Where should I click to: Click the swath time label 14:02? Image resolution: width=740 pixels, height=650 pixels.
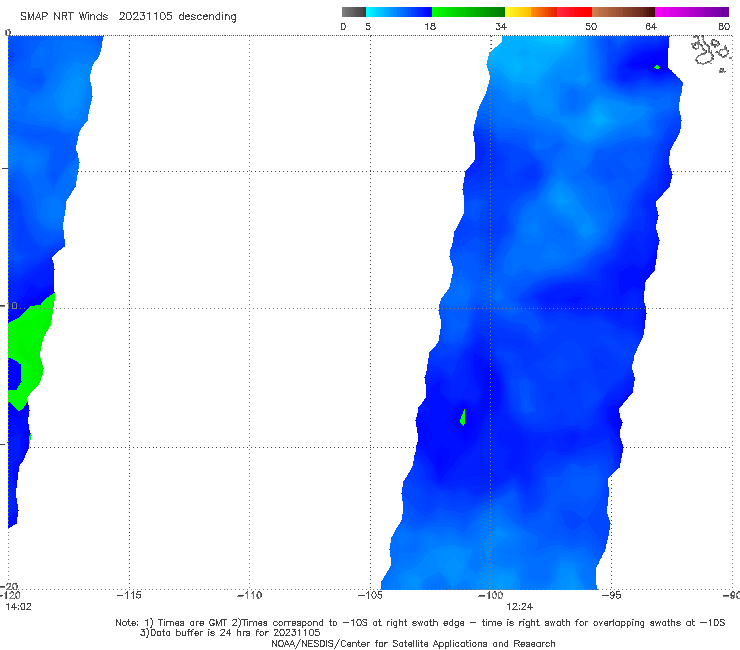[x=18, y=607]
